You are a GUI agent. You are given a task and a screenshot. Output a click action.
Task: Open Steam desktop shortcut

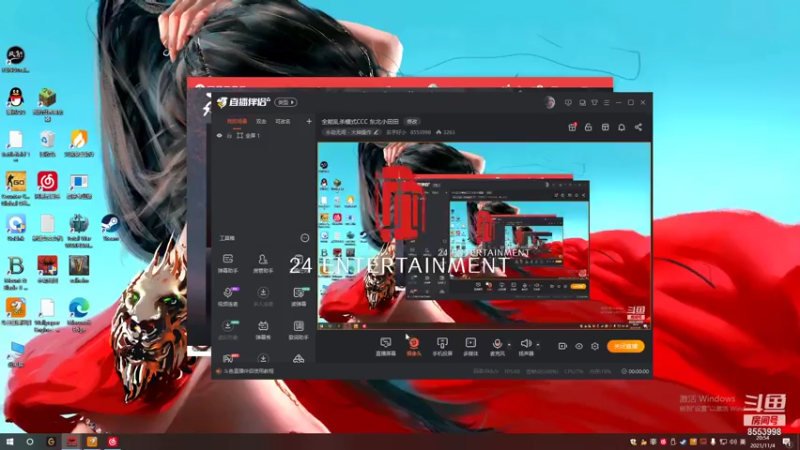(x=110, y=228)
